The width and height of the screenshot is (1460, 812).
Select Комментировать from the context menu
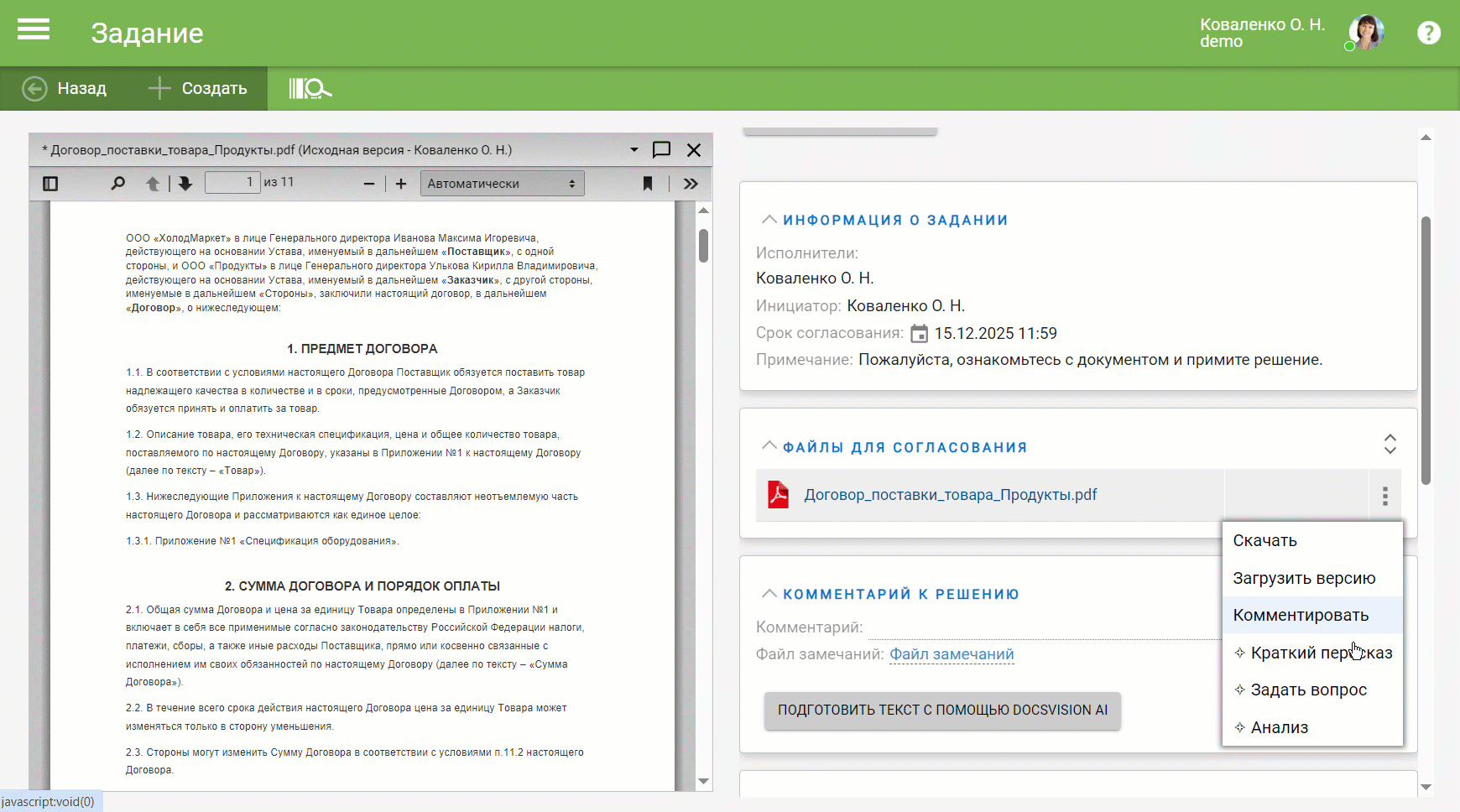click(x=1301, y=615)
